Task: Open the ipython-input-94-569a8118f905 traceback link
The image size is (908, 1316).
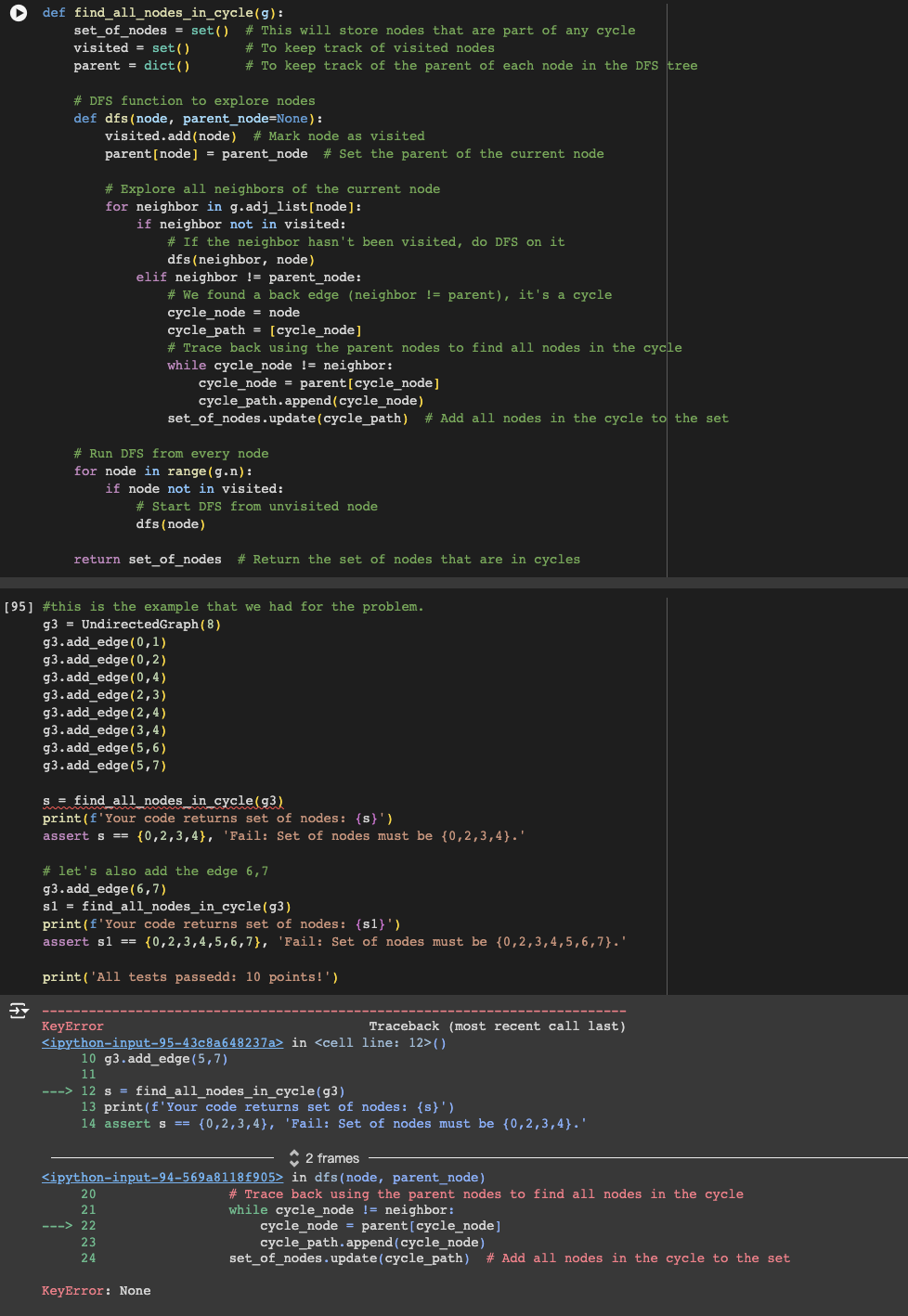Action: pyautogui.click(x=162, y=1178)
